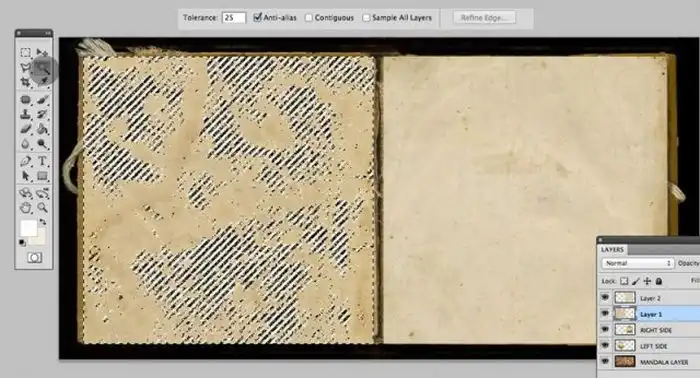This screenshot has width=700, height=378.
Task: Select the Lasso tool
Action: pyautogui.click(x=25, y=67)
